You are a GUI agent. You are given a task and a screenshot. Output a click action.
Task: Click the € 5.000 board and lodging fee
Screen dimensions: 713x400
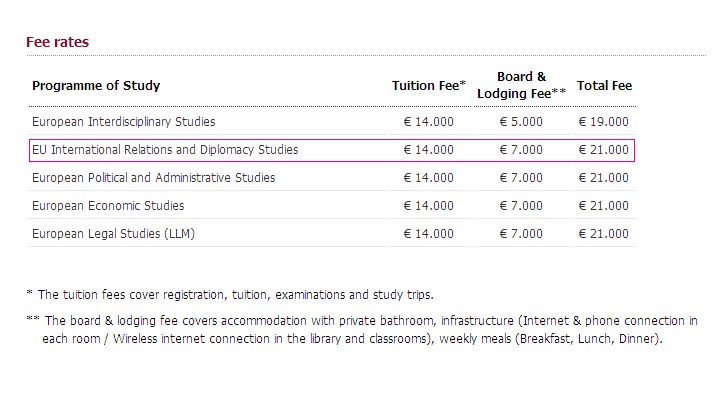521,122
